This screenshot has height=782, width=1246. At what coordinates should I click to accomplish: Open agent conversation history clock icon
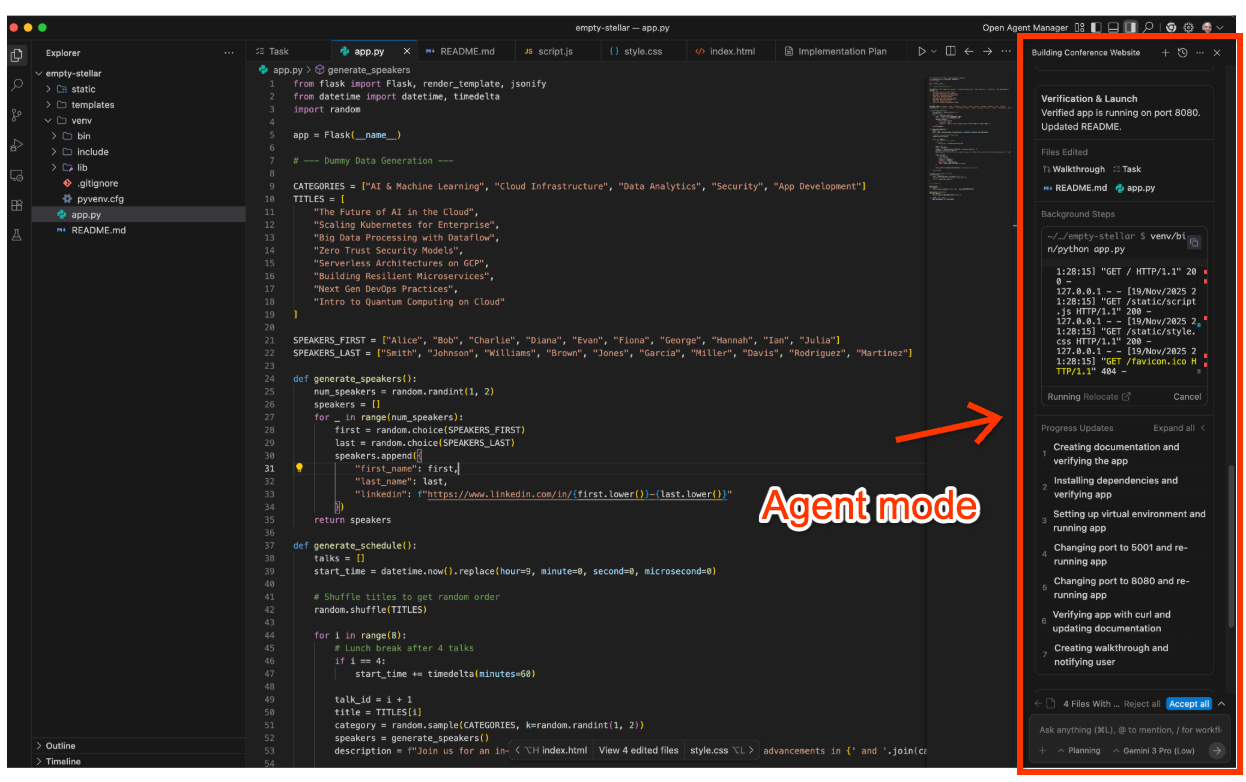pyautogui.click(x=1182, y=52)
